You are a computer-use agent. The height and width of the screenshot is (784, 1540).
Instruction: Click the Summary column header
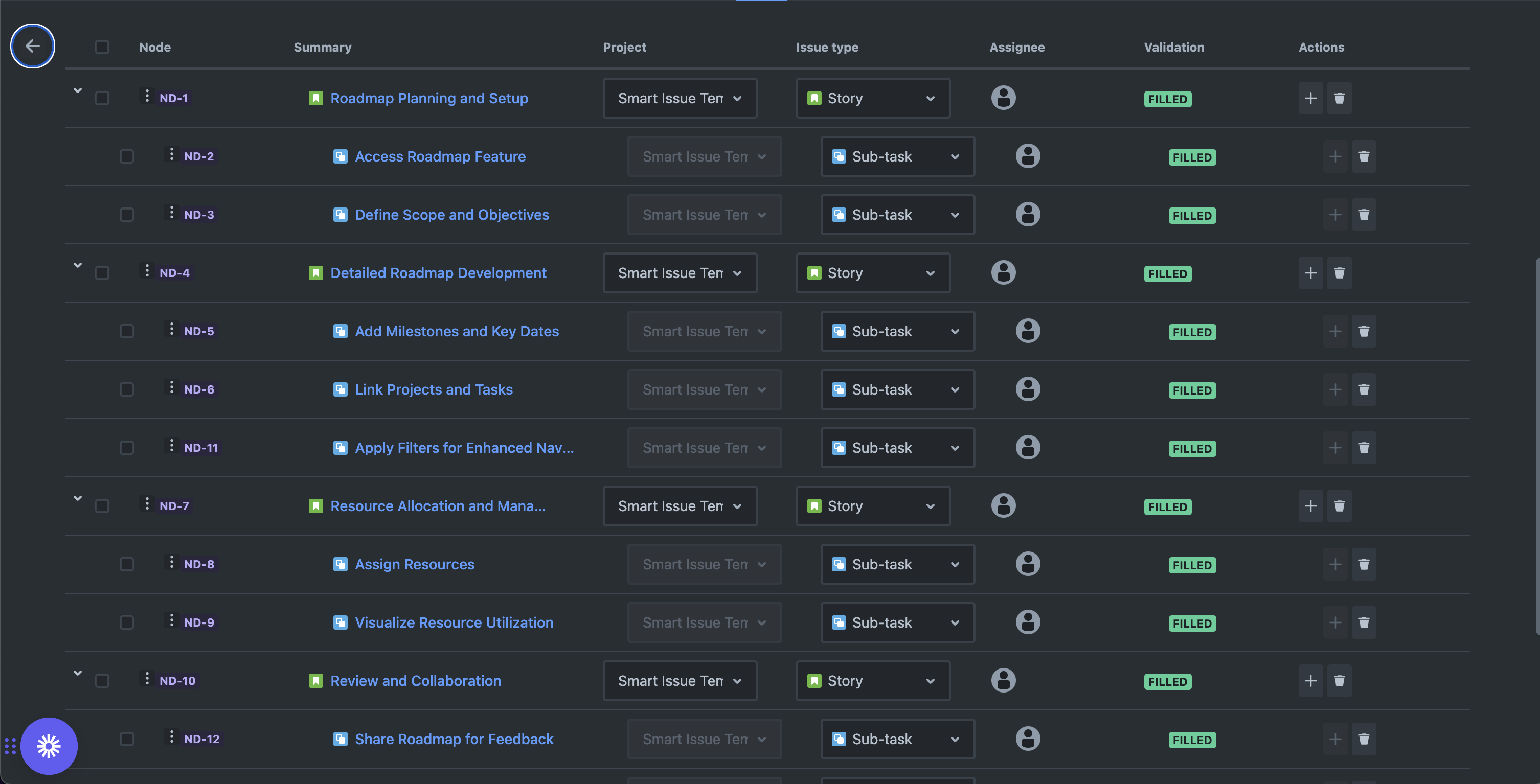point(322,47)
